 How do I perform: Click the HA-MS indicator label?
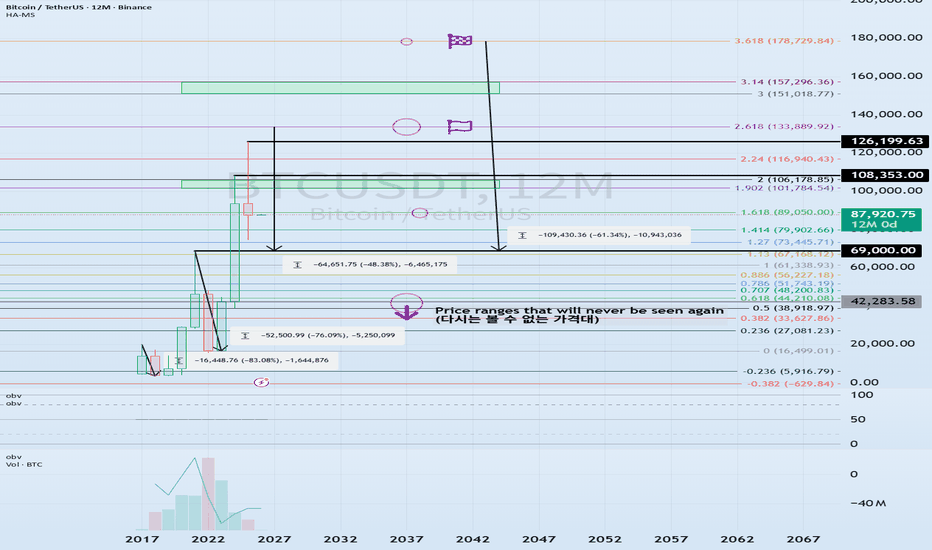[17, 17]
